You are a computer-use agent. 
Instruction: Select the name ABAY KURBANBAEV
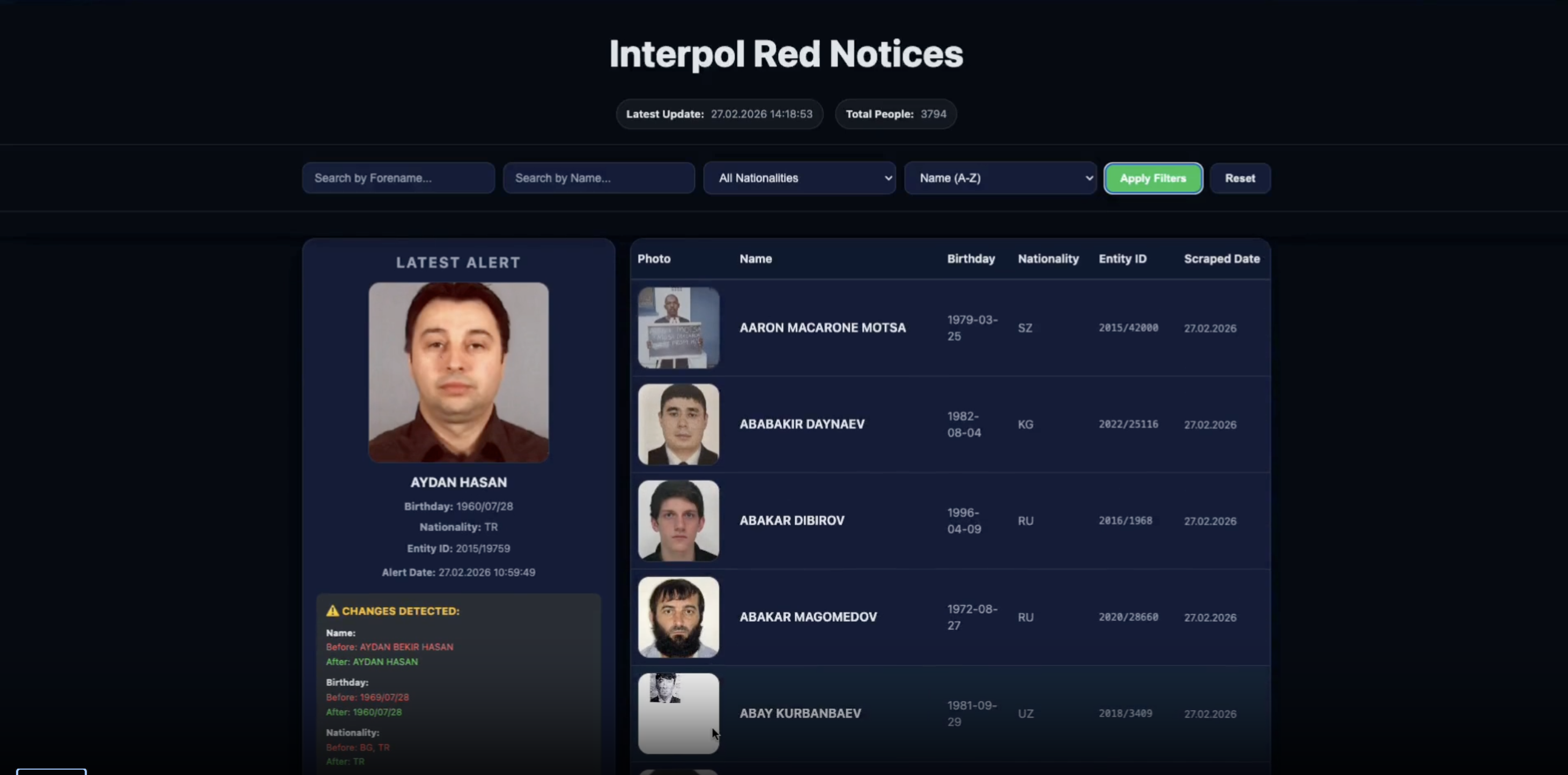coord(800,713)
